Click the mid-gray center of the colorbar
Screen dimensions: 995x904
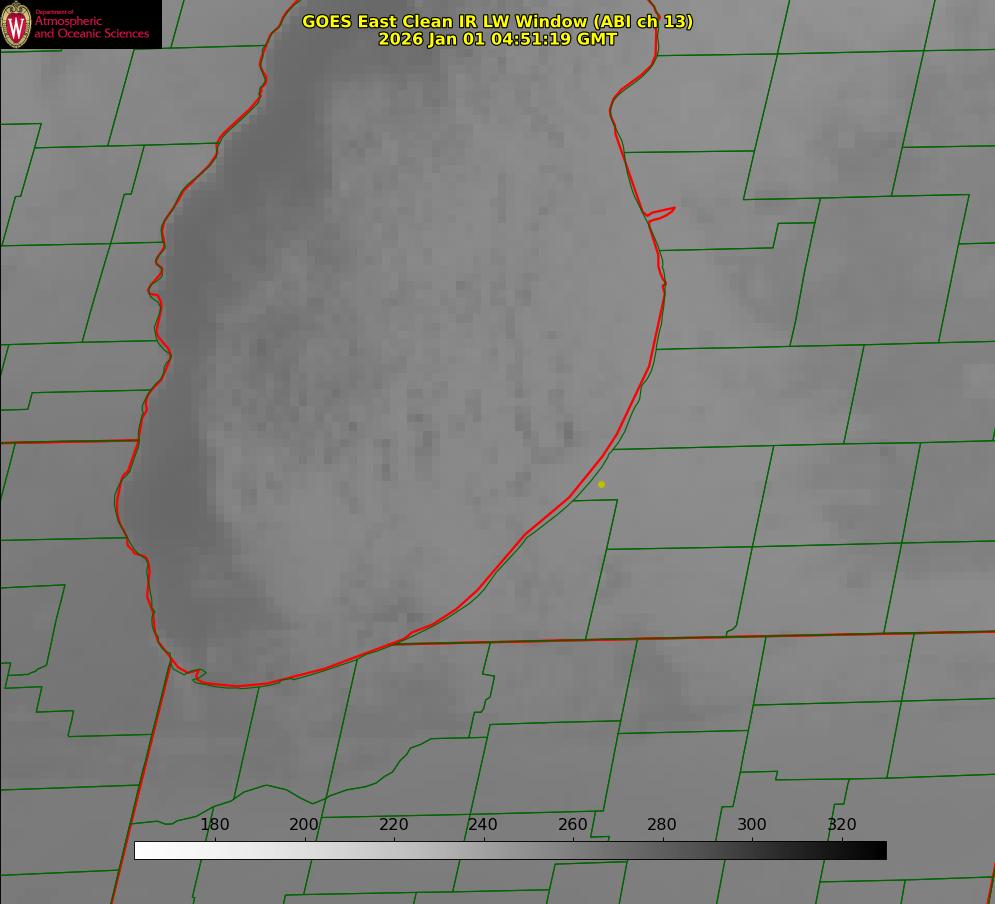pyautogui.click(x=510, y=850)
